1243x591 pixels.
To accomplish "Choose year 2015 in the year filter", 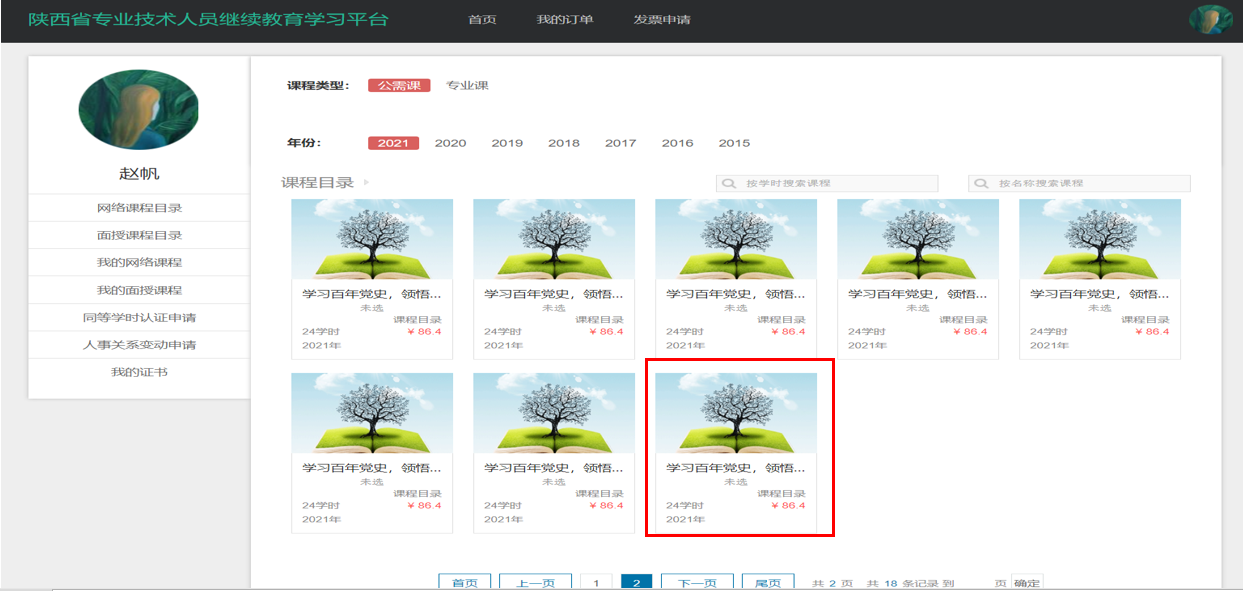I will point(734,143).
